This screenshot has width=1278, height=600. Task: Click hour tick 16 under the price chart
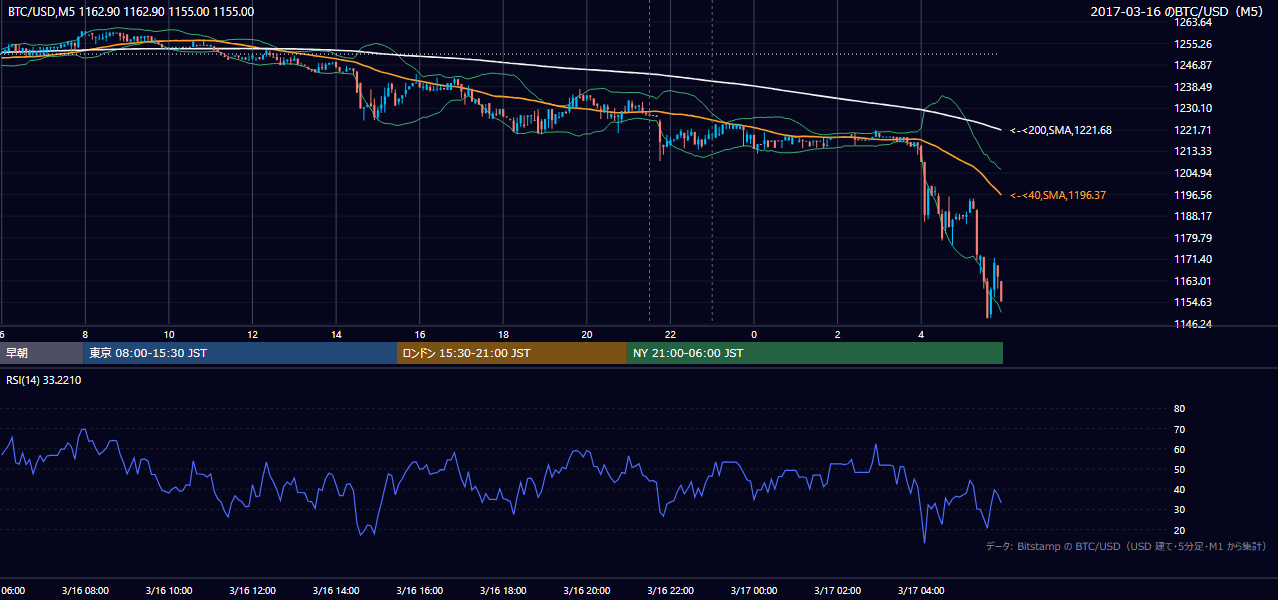(420, 334)
